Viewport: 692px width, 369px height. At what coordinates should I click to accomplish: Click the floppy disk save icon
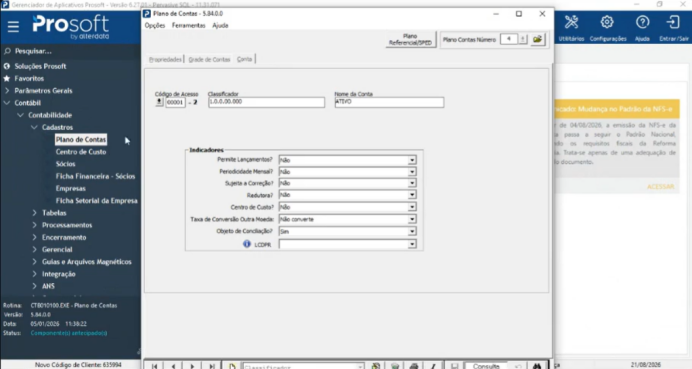pos(455,366)
